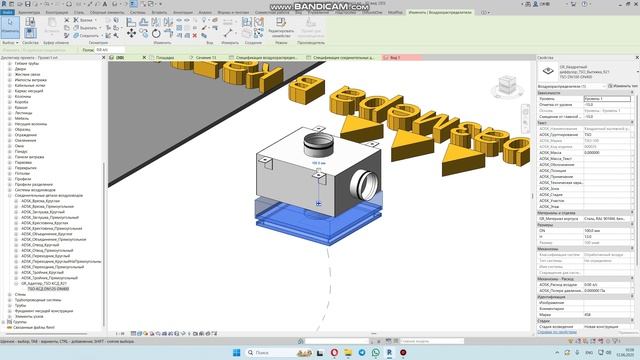Click the Save icon in Quick Access toolbar
The image size is (640, 360).
pyautogui.click(x=28, y=4)
